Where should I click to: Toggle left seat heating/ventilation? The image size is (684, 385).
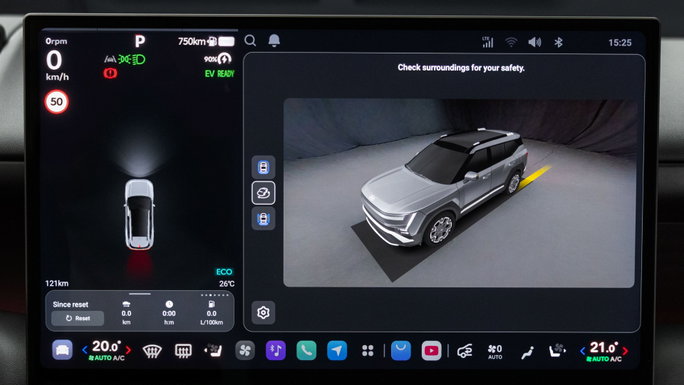213,351
